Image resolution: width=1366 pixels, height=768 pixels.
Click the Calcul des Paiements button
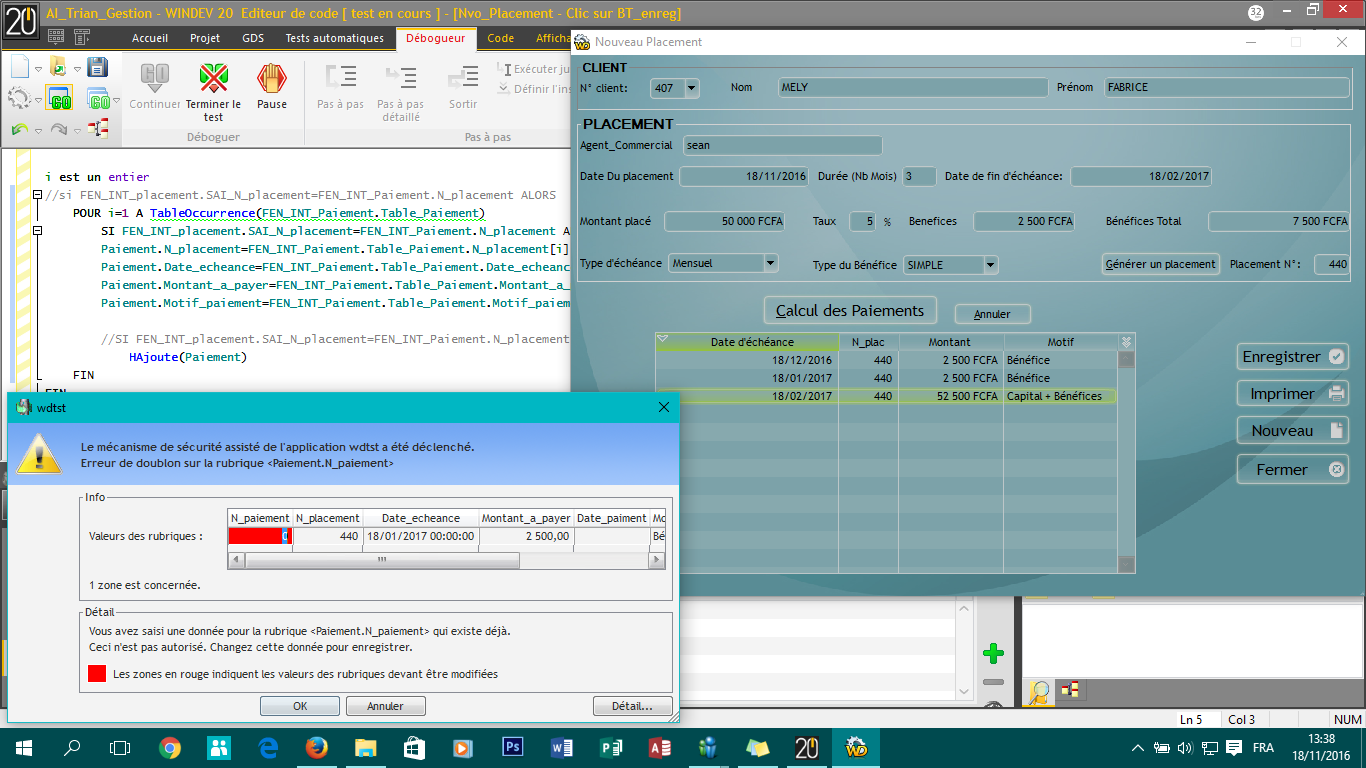[x=850, y=310]
